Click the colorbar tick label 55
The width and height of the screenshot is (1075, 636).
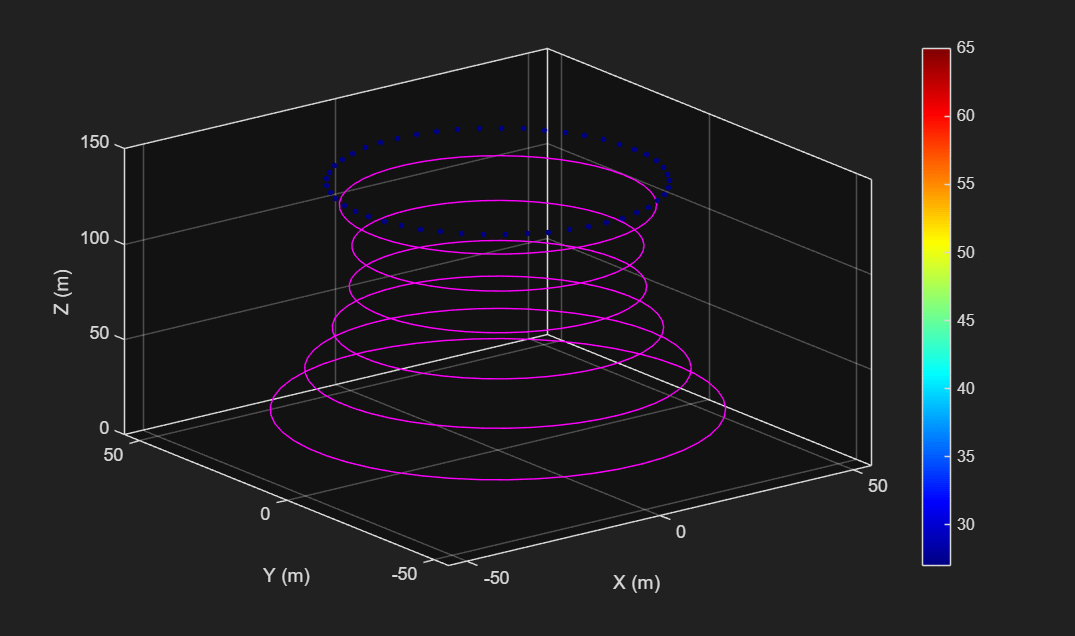[965, 184]
